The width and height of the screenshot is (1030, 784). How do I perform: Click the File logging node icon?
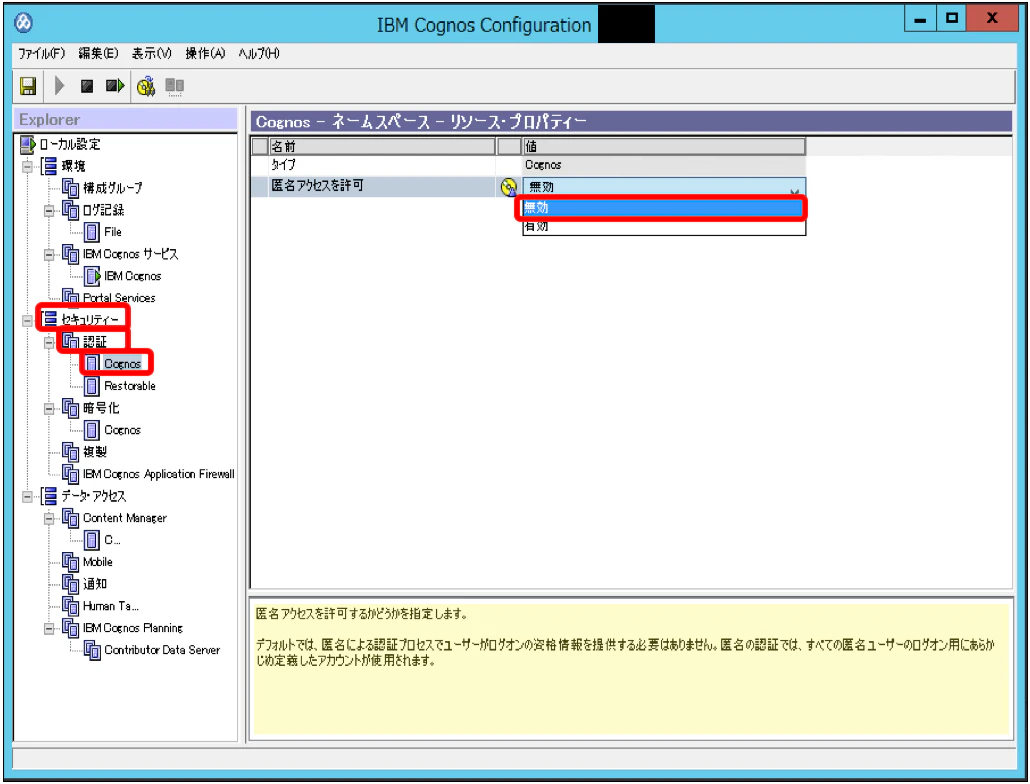coord(92,232)
